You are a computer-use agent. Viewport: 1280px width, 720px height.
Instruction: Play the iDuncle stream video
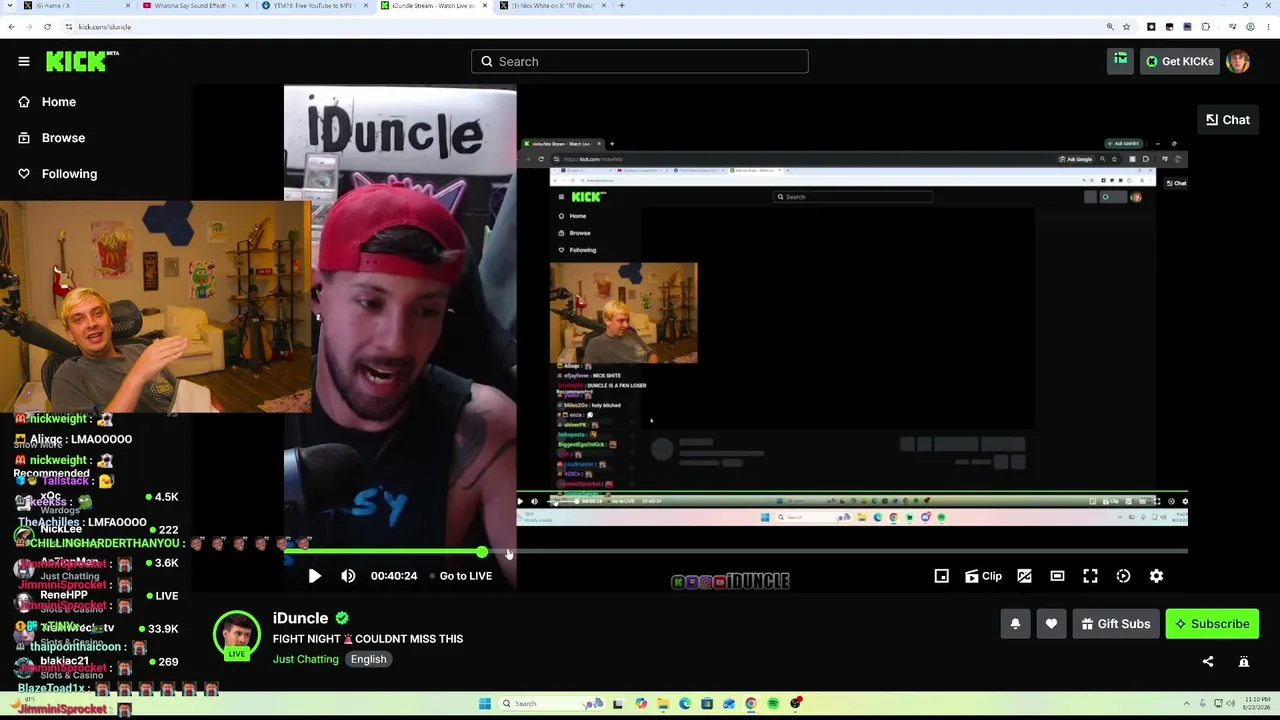[x=315, y=576]
